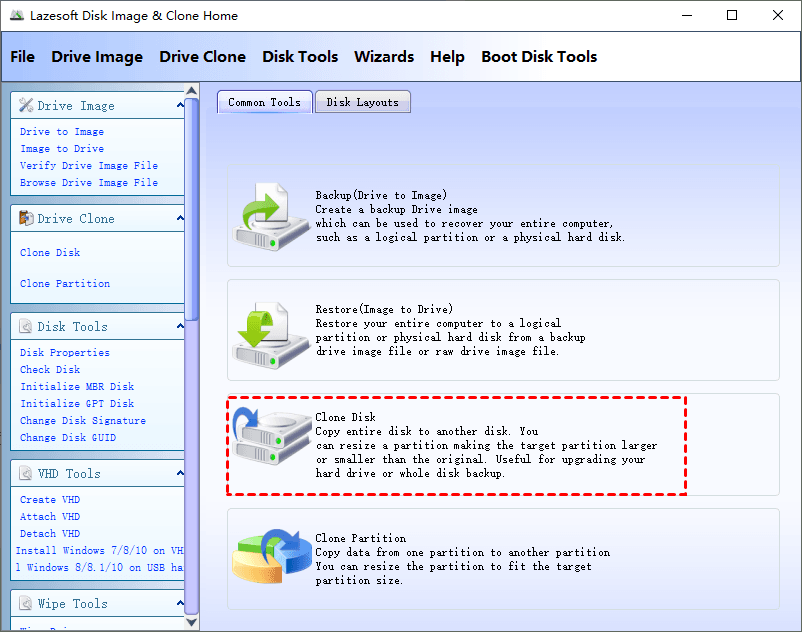Image resolution: width=802 pixels, height=632 pixels.
Task: Click the Restore(Image to Drive) title text
Action: coord(384,309)
